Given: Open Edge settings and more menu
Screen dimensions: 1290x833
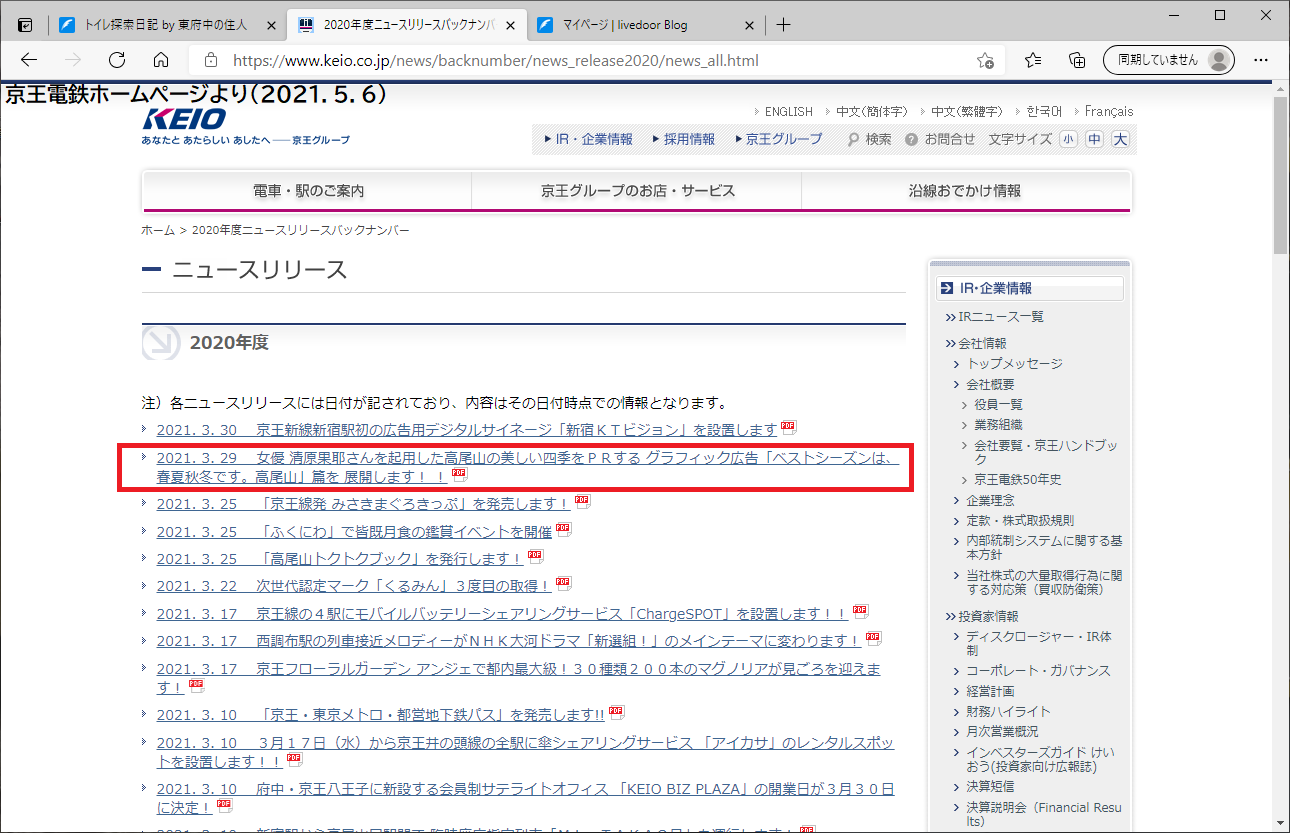Looking at the screenshot, I should 1261,60.
